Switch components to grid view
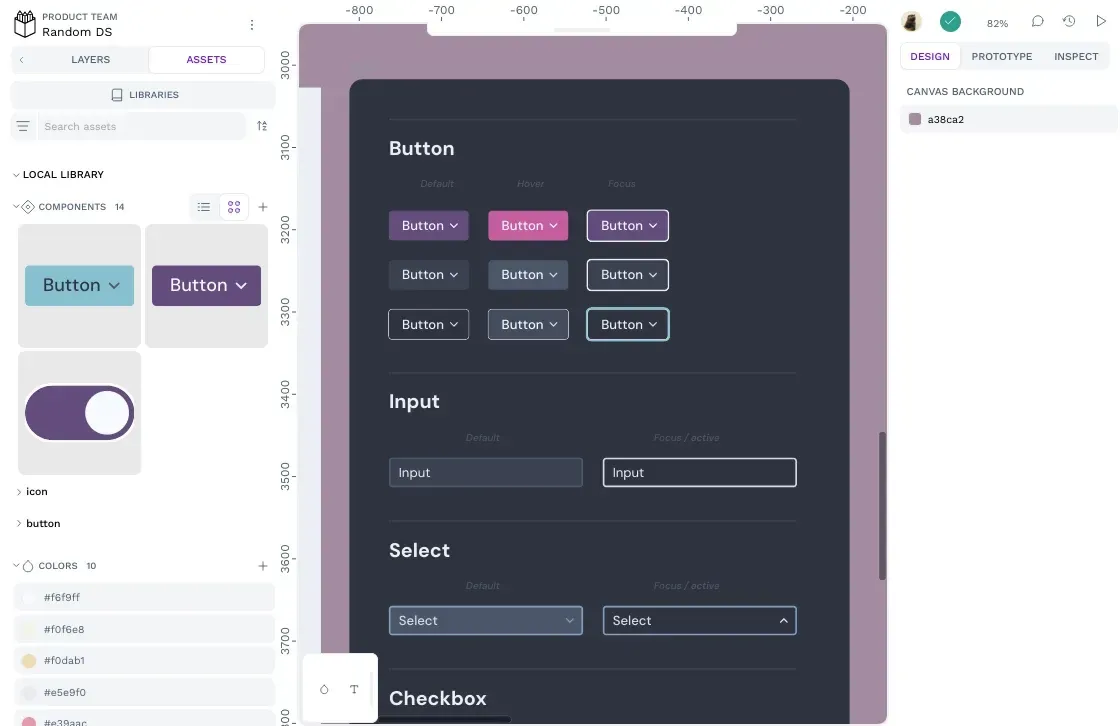Screen dimensions: 1120x726 tap(234, 207)
